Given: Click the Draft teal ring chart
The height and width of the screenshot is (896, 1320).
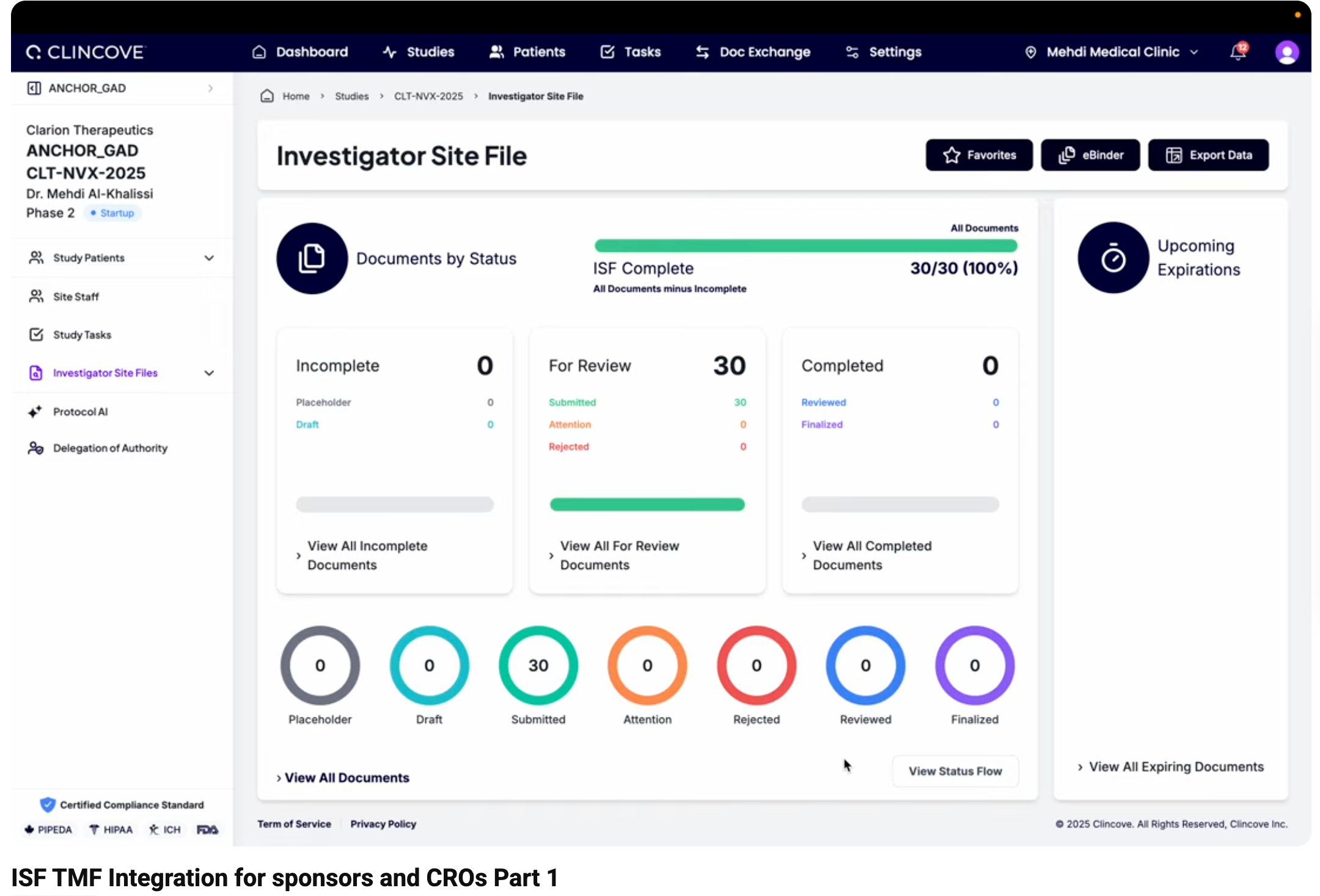Looking at the screenshot, I should [x=430, y=665].
